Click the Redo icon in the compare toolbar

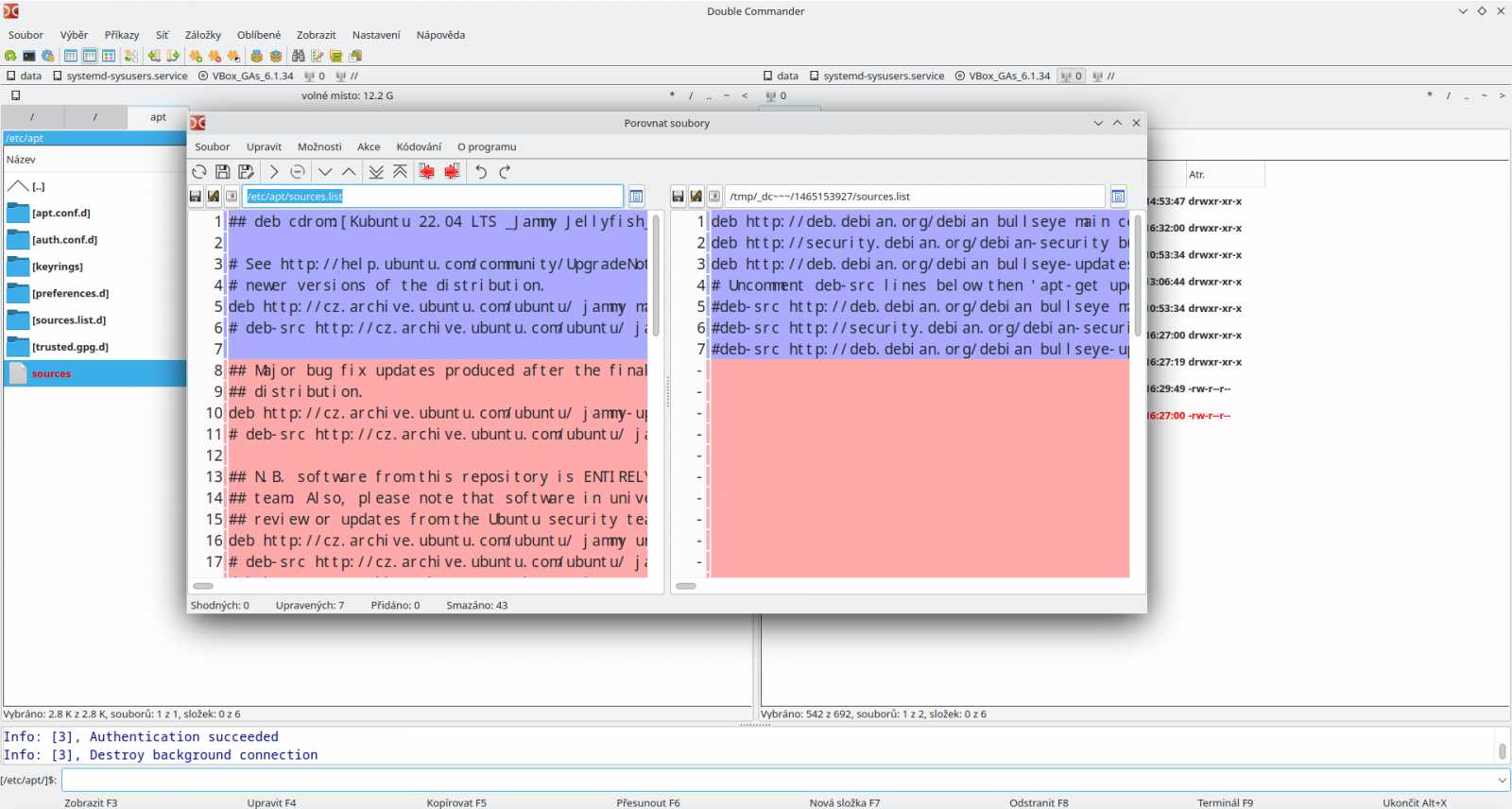tap(505, 171)
